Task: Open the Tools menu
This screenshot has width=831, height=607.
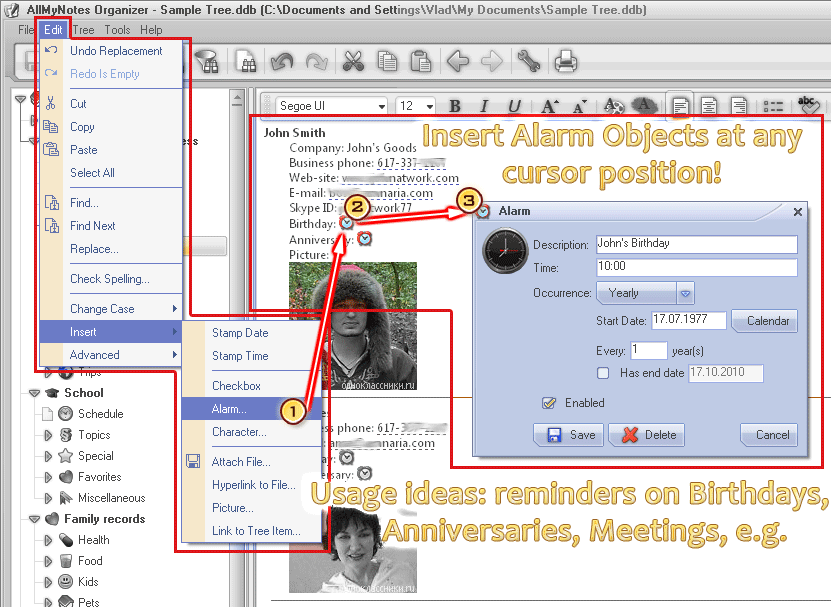Action: point(117,30)
